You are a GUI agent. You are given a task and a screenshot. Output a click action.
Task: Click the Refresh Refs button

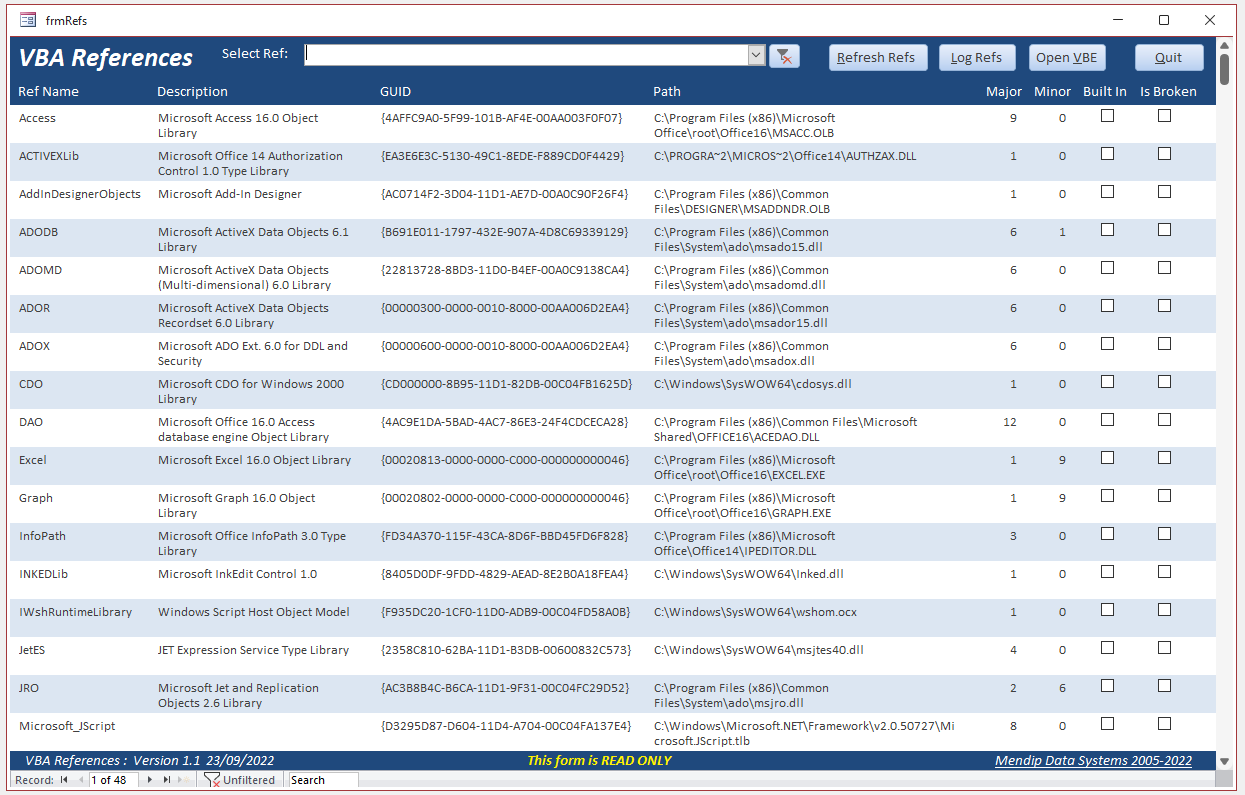click(x=876, y=58)
